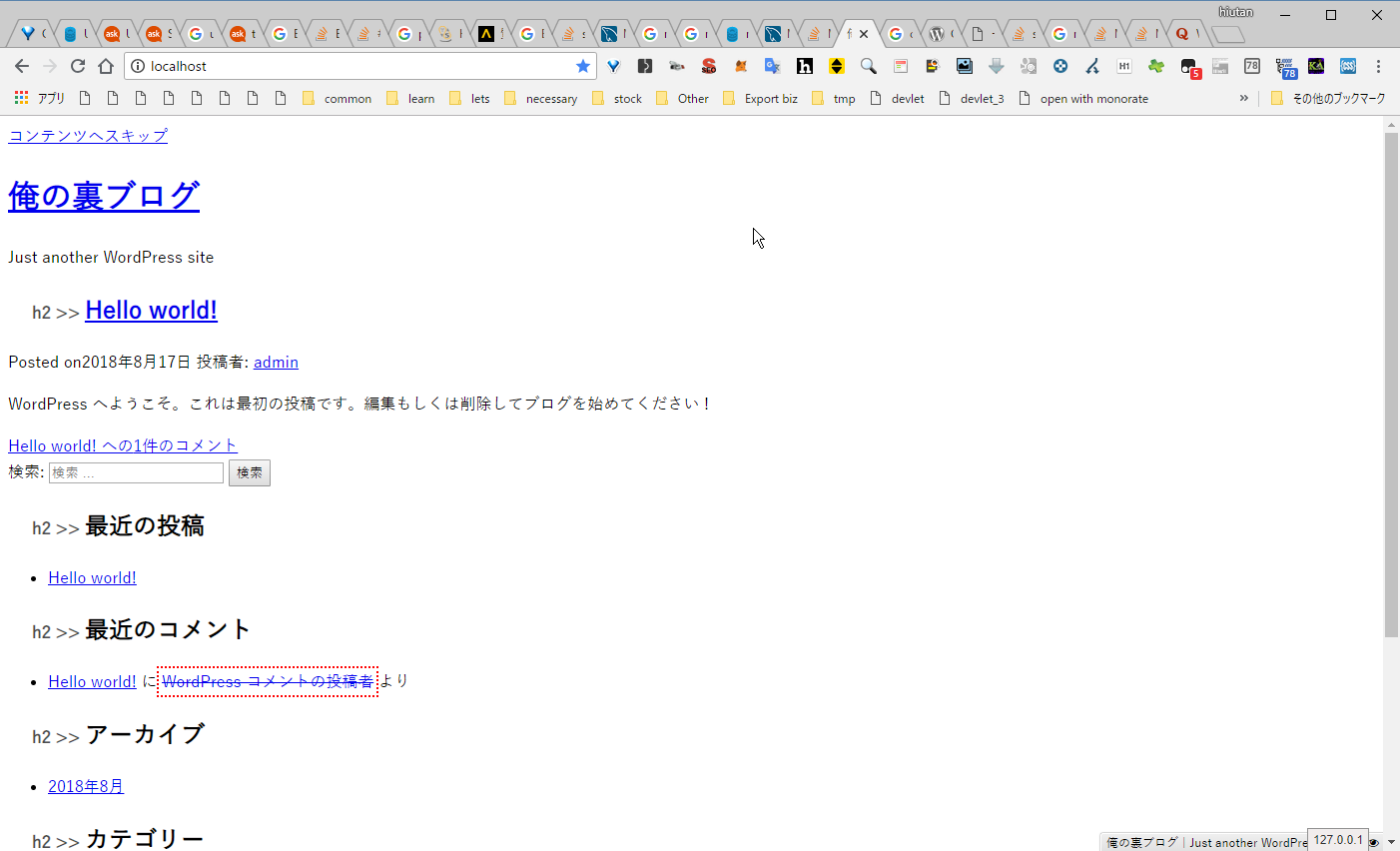Open the Chrome three-dot menu
The image size is (1400, 851).
[1378, 66]
